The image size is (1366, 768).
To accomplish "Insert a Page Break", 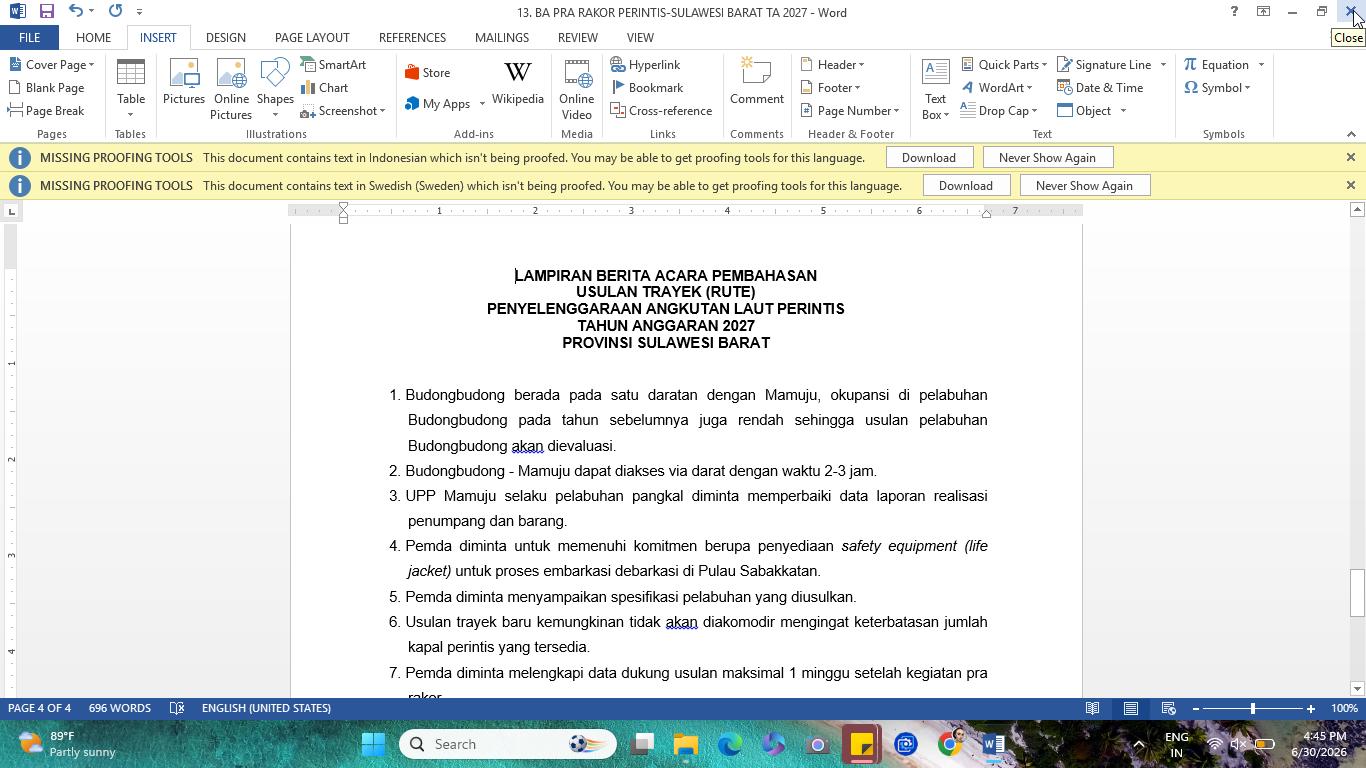I will (x=46, y=110).
